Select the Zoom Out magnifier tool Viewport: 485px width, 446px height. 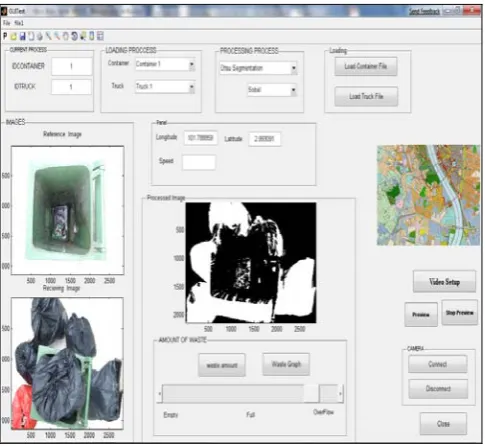tap(57, 36)
